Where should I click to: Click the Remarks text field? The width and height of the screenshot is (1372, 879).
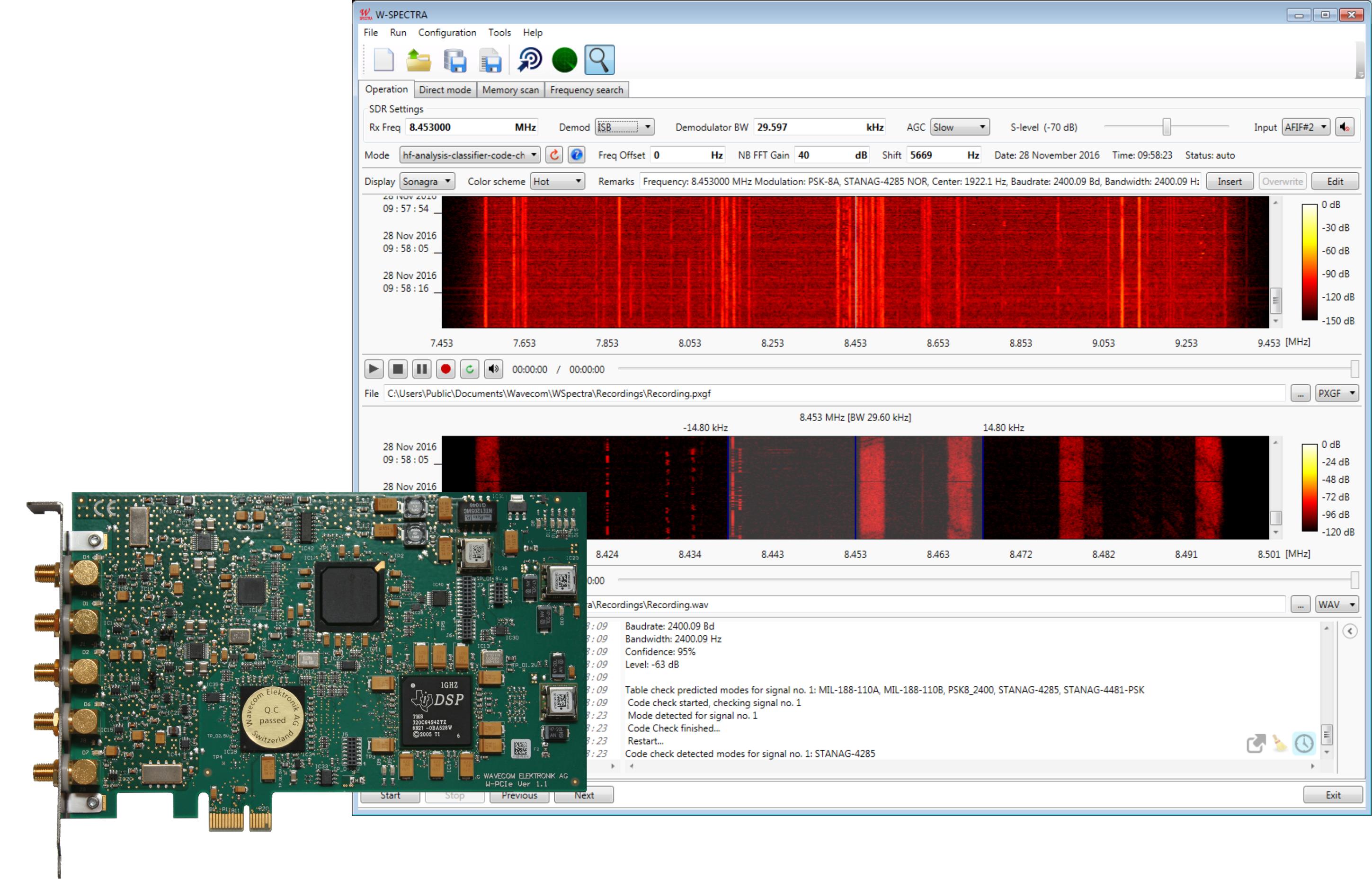(x=920, y=181)
